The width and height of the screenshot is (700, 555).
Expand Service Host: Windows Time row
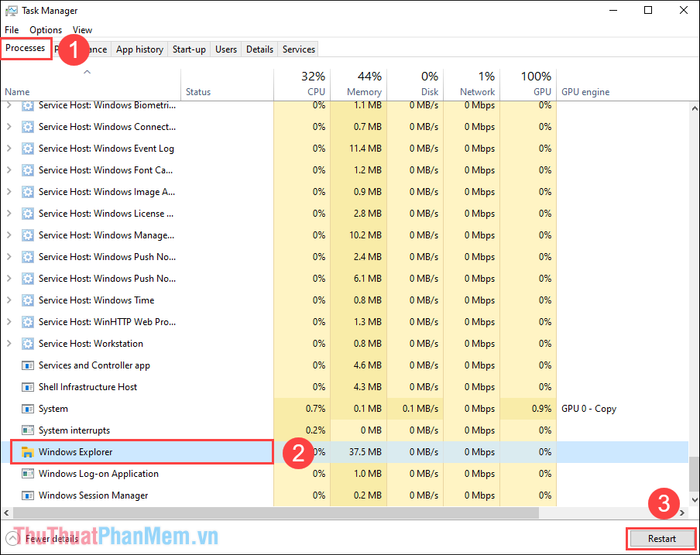9,300
